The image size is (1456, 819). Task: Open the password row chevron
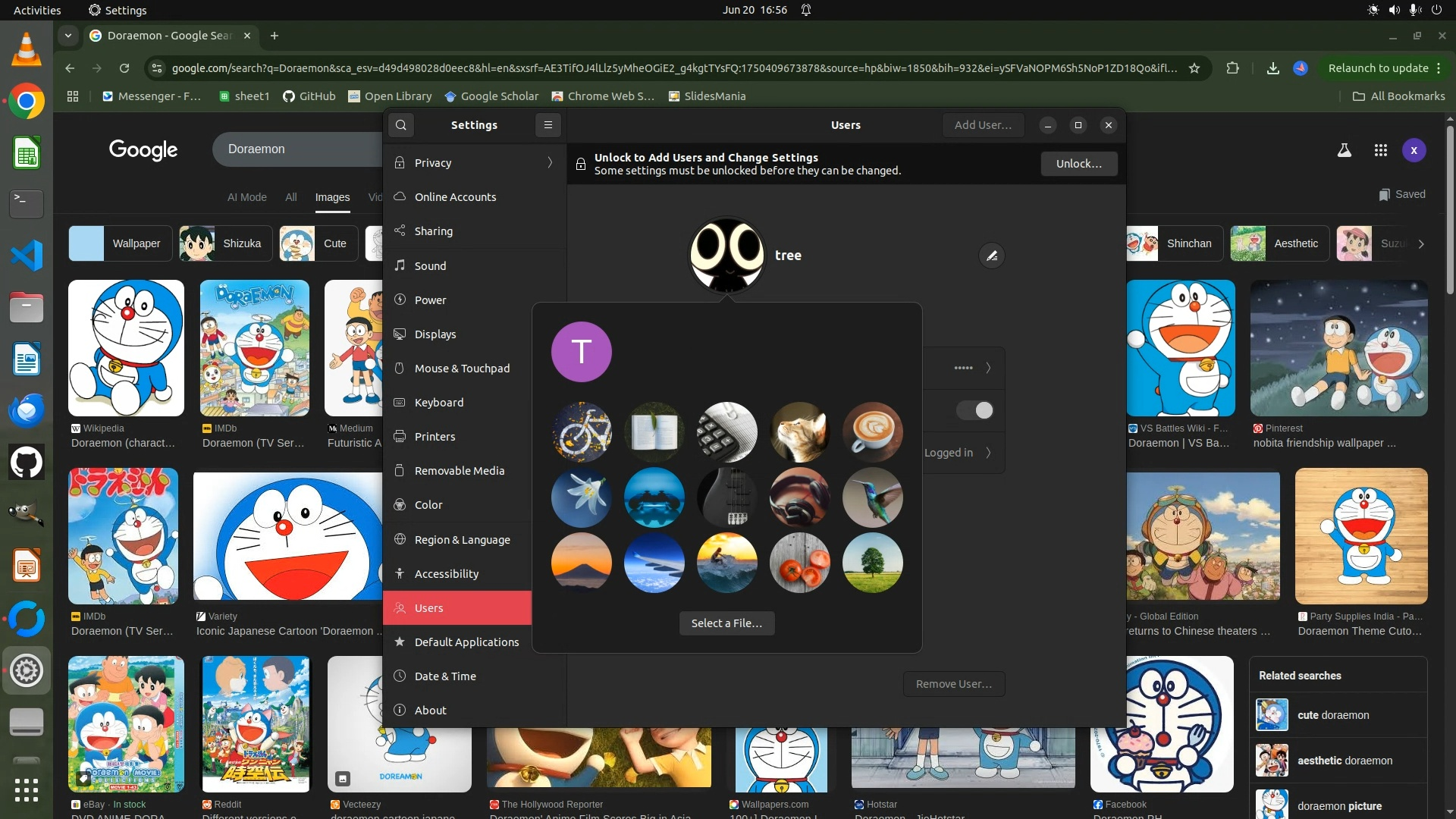(988, 368)
